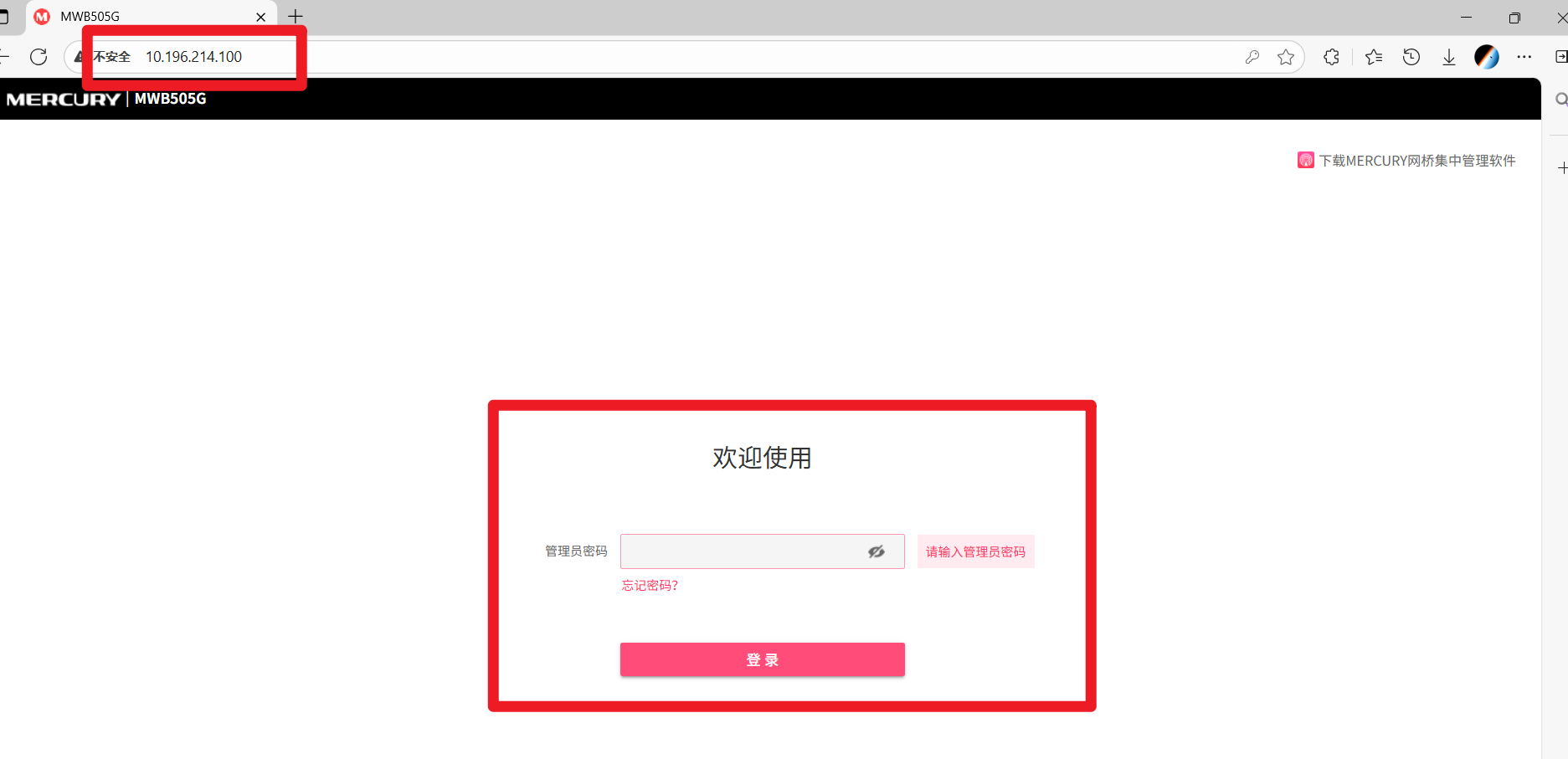1568x759 pixels.
Task: Open the browser profile avatar
Action: pyautogui.click(x=1487, y=57)
